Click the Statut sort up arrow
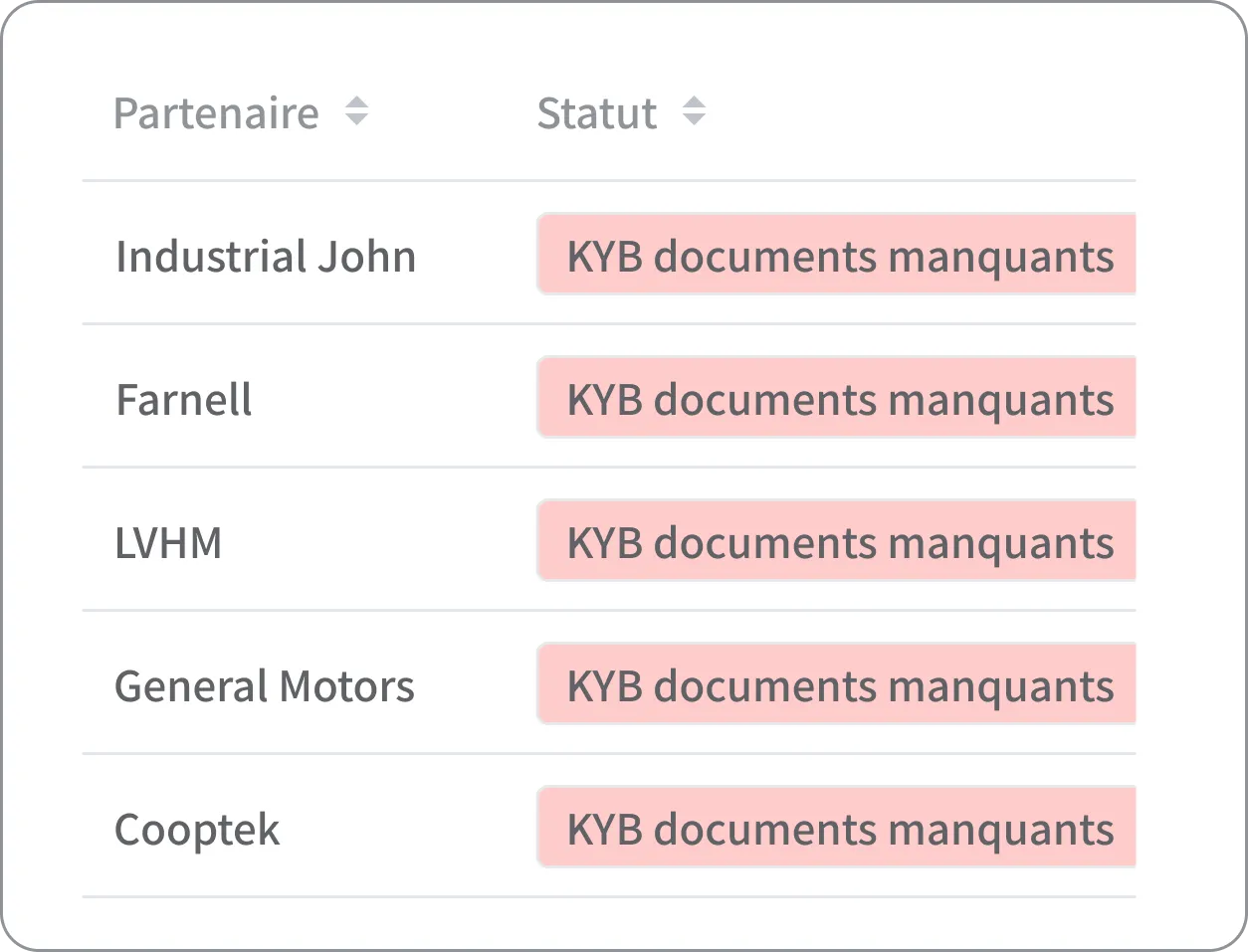This screenshot has width=1248, height=952. [694, 102]
